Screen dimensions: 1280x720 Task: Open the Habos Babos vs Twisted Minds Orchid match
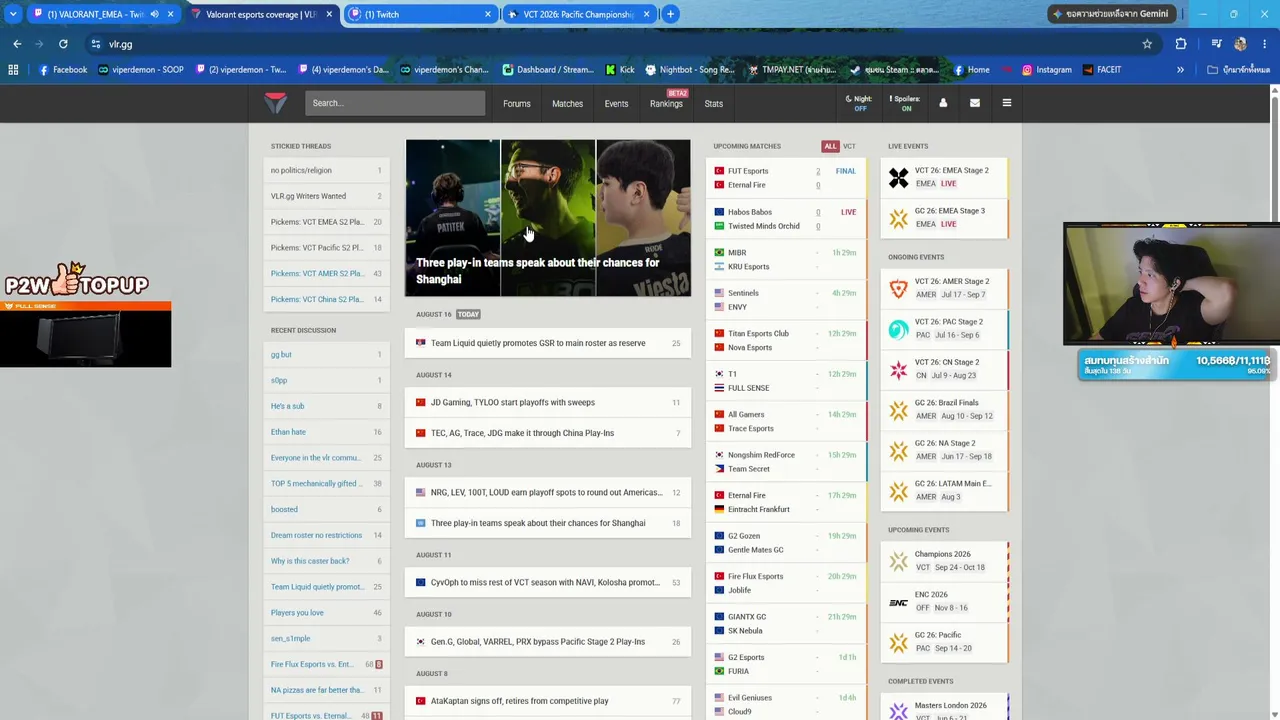tap(786, 219)
